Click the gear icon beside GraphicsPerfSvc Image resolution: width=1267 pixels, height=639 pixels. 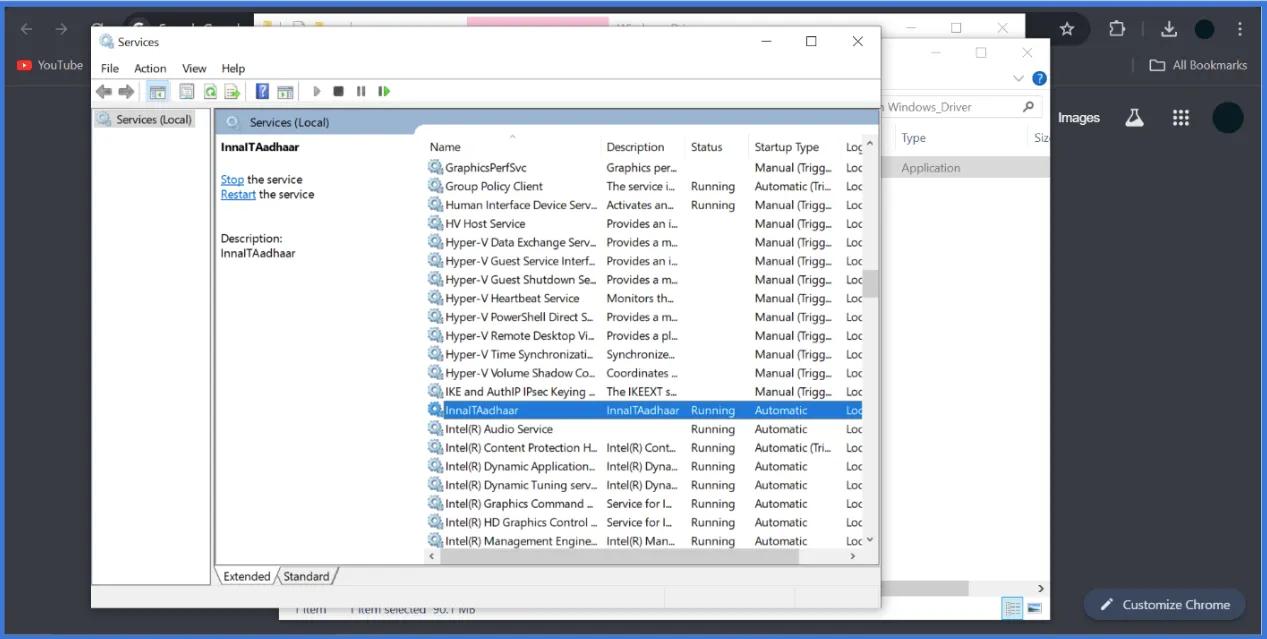click(x=435, y=167)
